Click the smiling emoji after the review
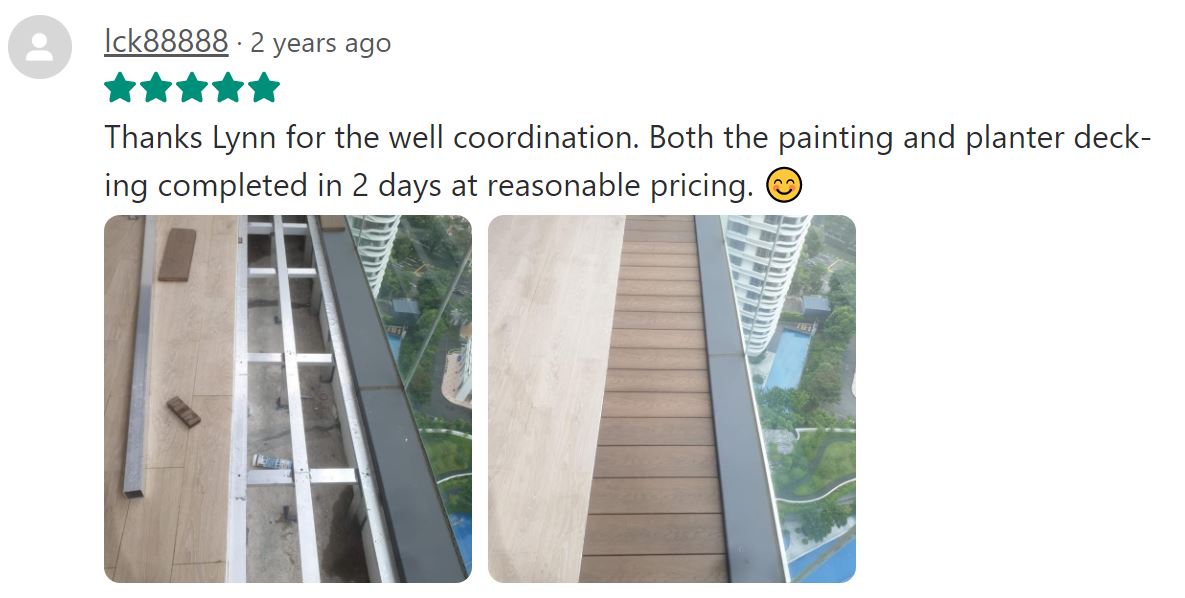Image resolution: width=1185 pixels, height=598 pixels. point(784,185)
